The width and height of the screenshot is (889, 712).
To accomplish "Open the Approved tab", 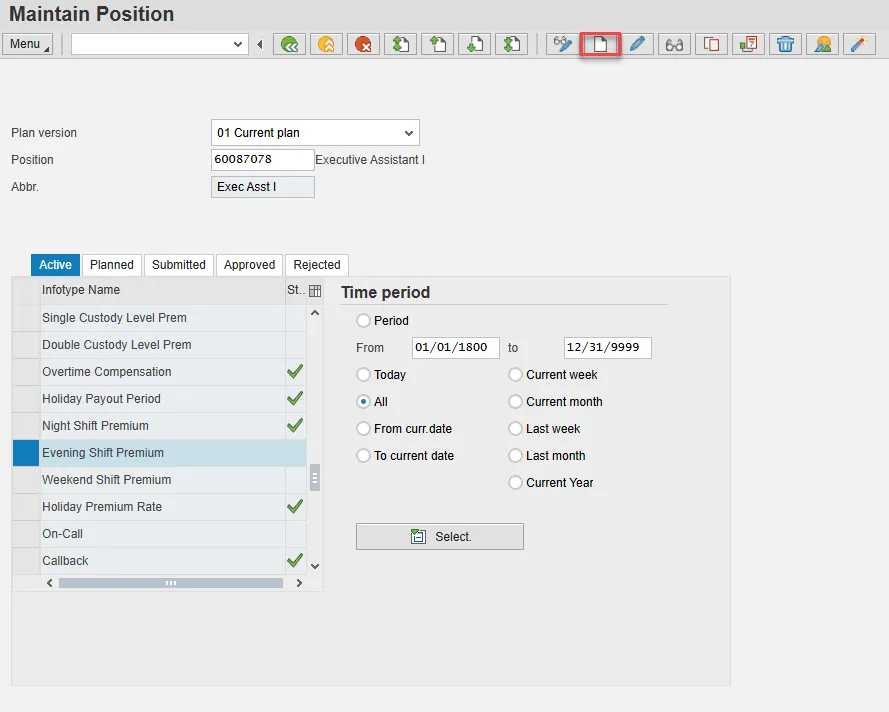I will [249, 265].
